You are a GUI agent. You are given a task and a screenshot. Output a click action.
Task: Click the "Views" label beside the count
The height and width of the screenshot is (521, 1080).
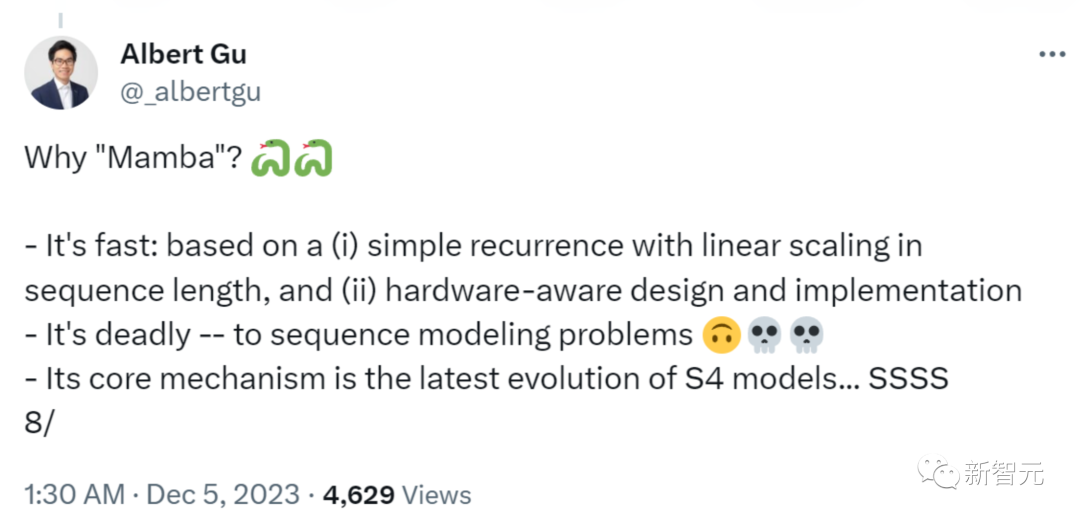click(x=438, y=494)
